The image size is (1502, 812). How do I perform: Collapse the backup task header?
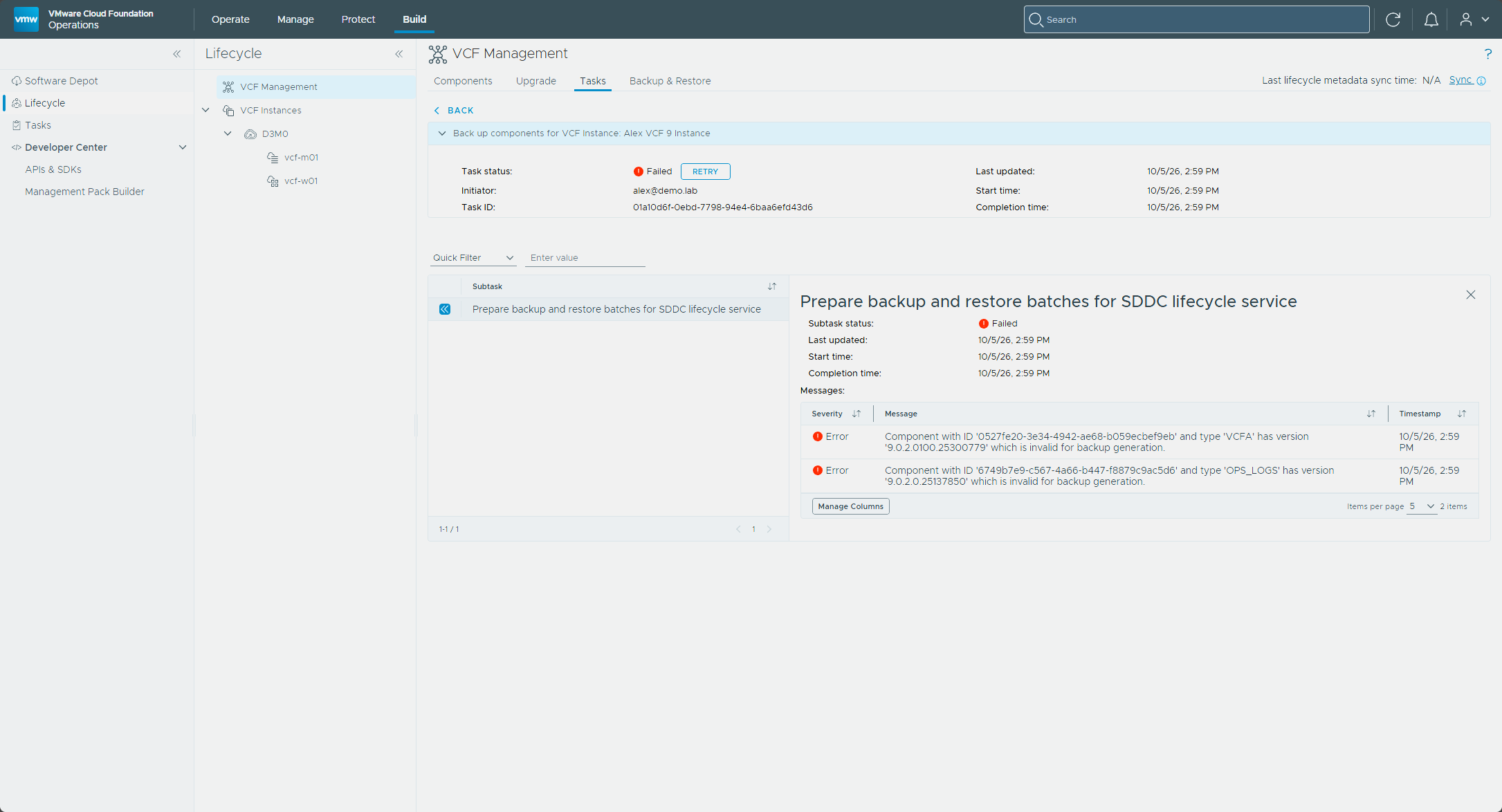coord(442,133)
